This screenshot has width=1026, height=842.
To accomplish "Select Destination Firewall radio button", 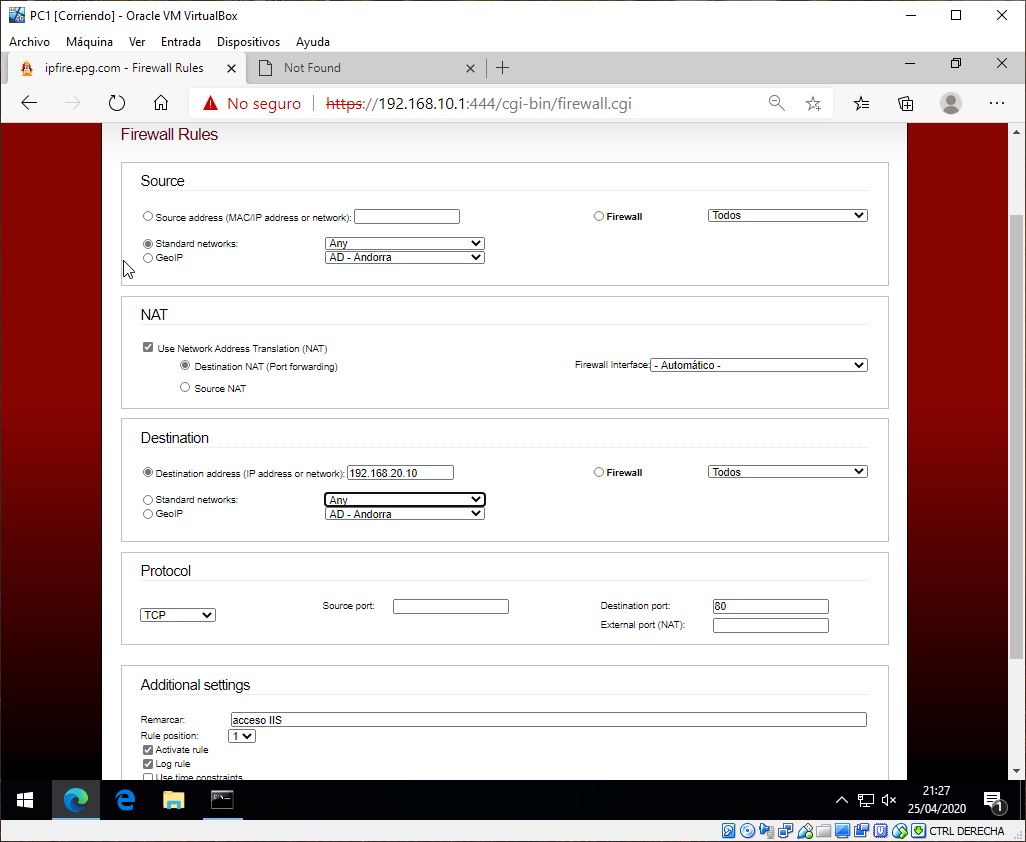I will point(599,472).
